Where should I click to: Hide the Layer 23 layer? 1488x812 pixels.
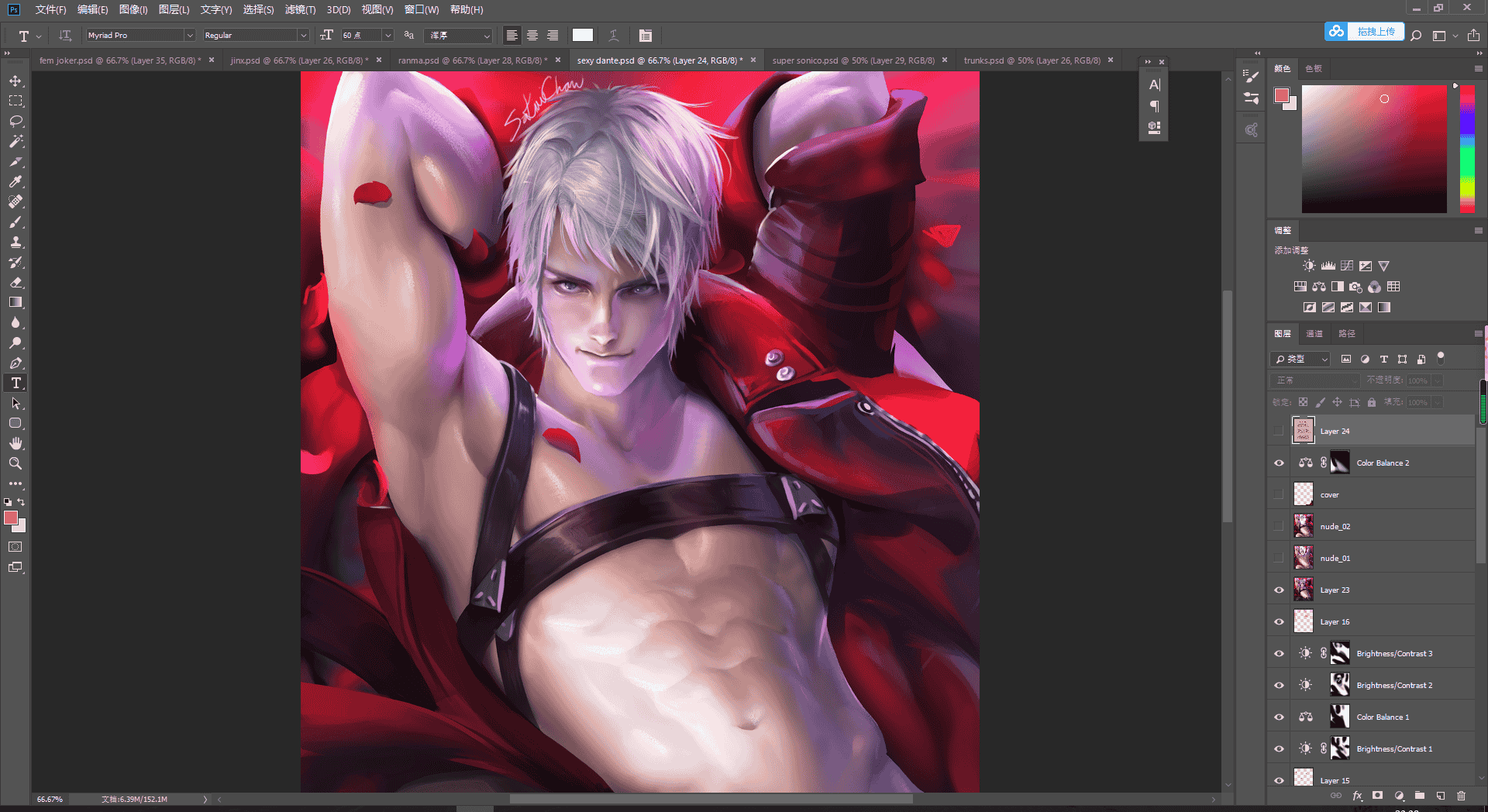click(x=1279, y=590)
